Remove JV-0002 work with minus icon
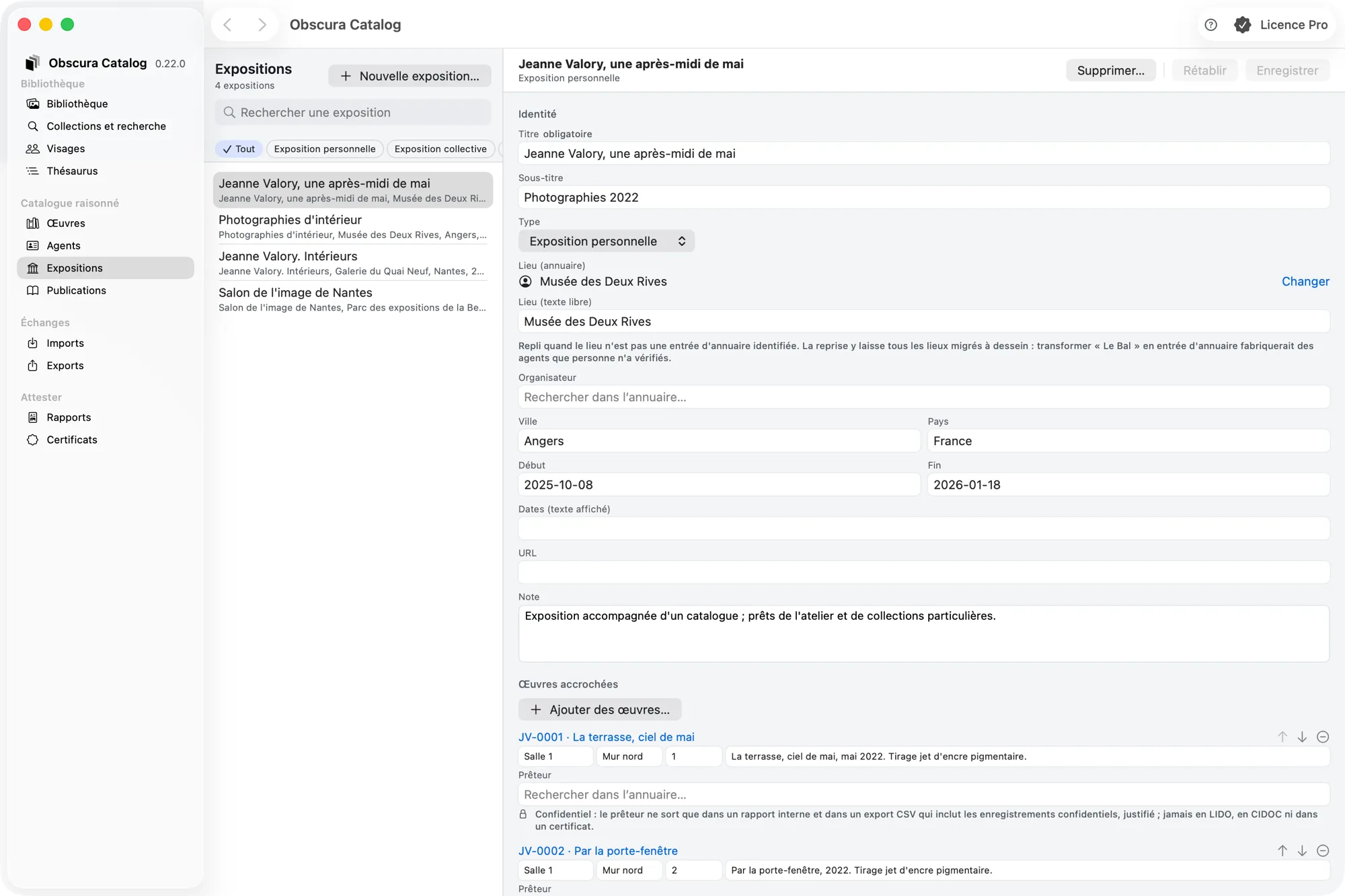This screenshot has height=896, width=1345. pos(1322,850)
